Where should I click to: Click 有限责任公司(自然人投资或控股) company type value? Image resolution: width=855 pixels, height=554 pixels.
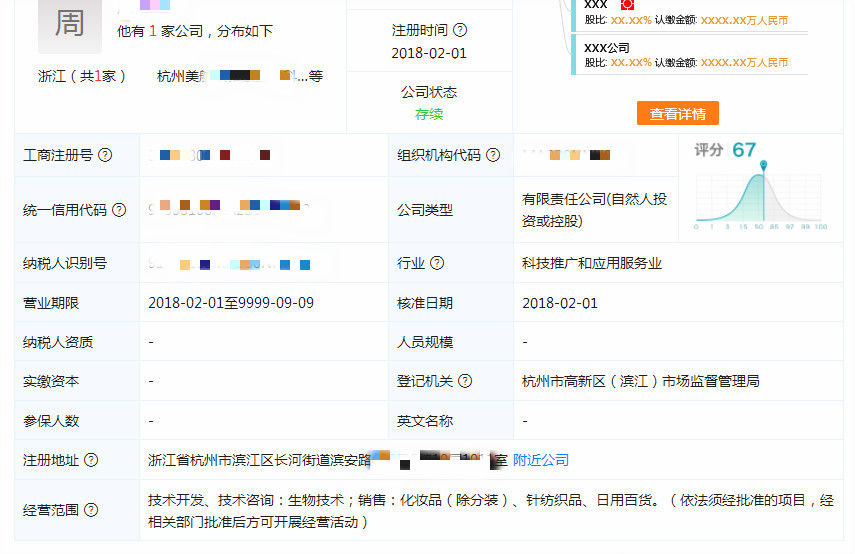594,210
